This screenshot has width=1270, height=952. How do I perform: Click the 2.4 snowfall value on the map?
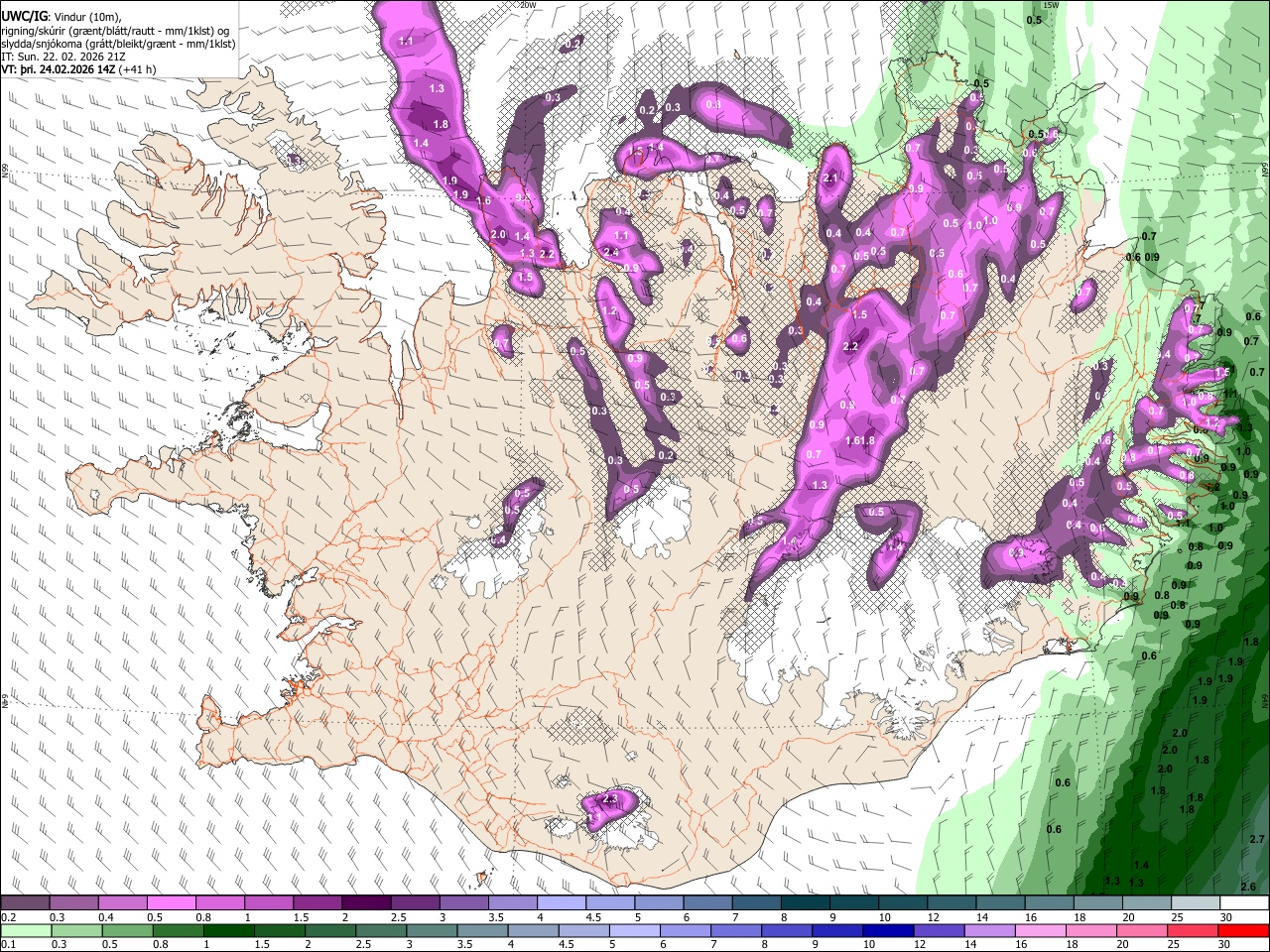[612, 253]
